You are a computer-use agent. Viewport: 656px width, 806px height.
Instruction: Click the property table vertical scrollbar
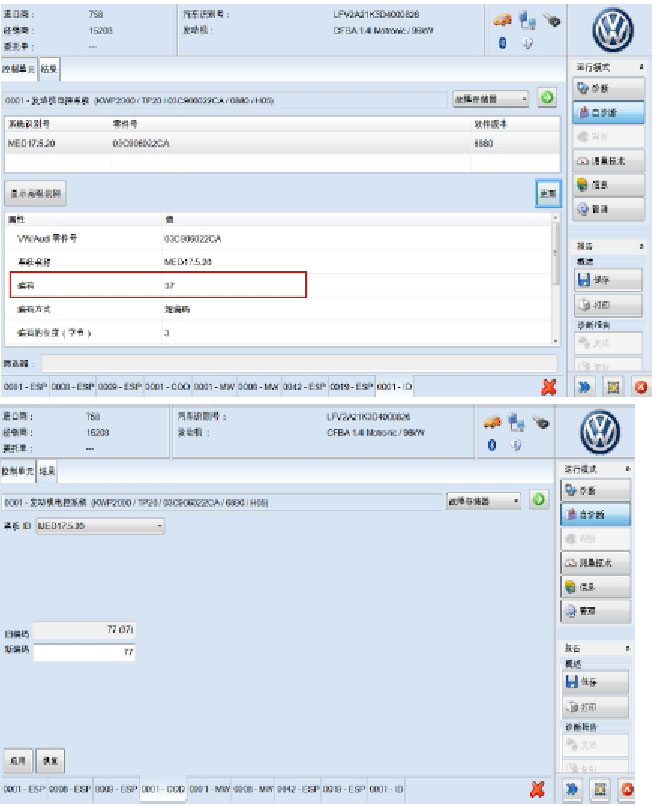555,279
